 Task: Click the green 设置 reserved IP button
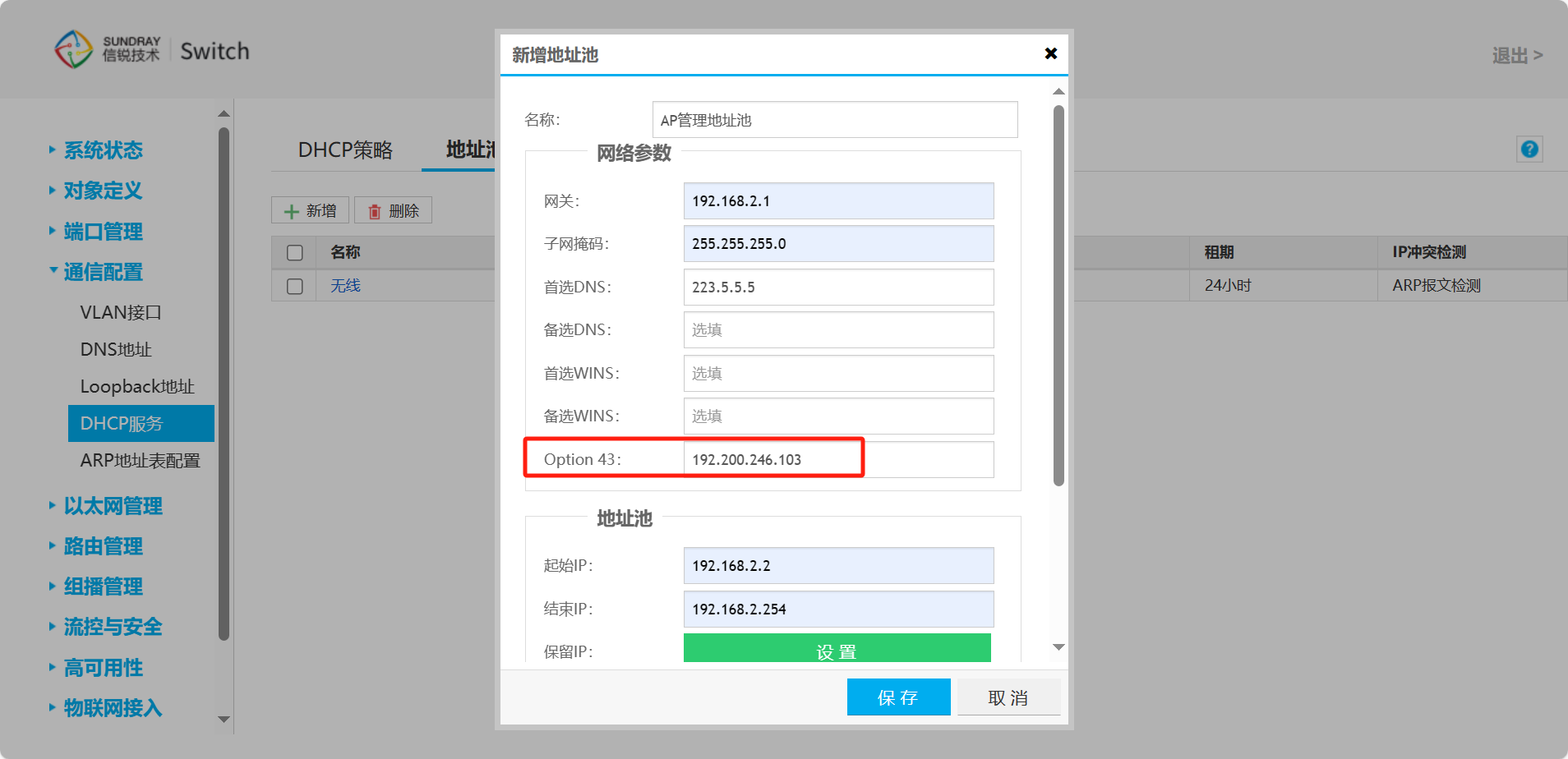pos(837,648)
